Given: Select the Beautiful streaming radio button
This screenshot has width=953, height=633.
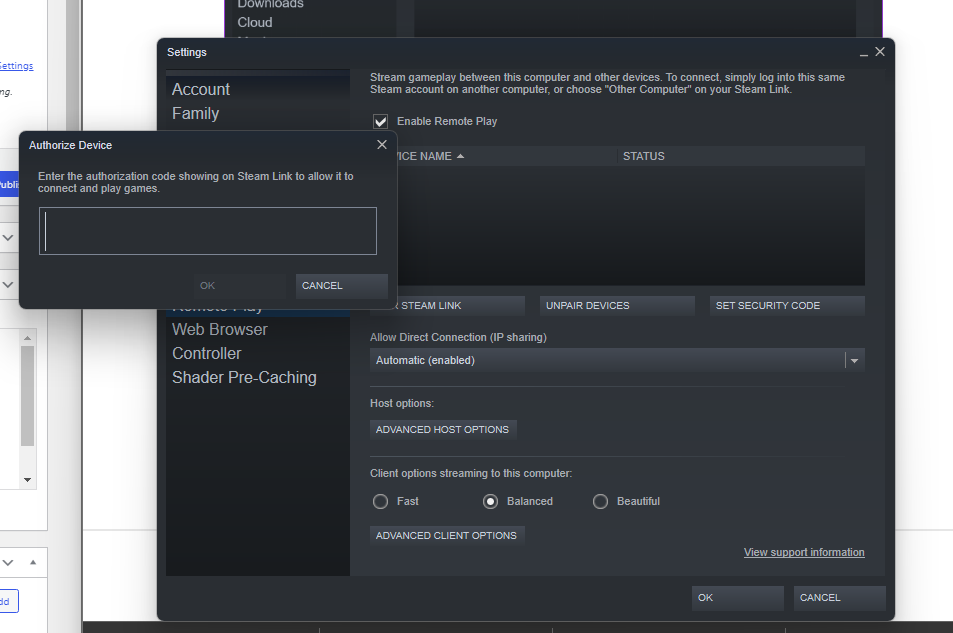Looking at the screenshot, I should (x=600, y=502).
